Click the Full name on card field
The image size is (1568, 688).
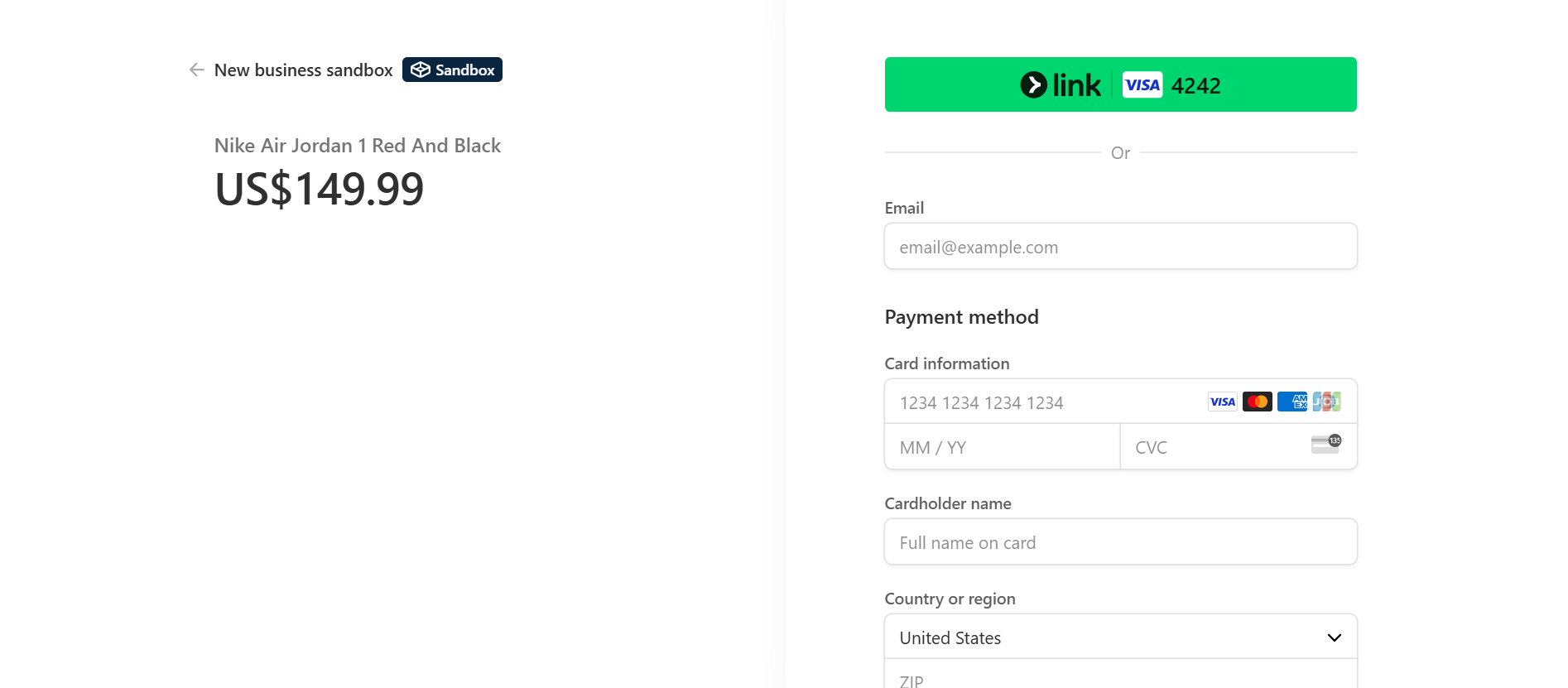[x=1120, y=541]
